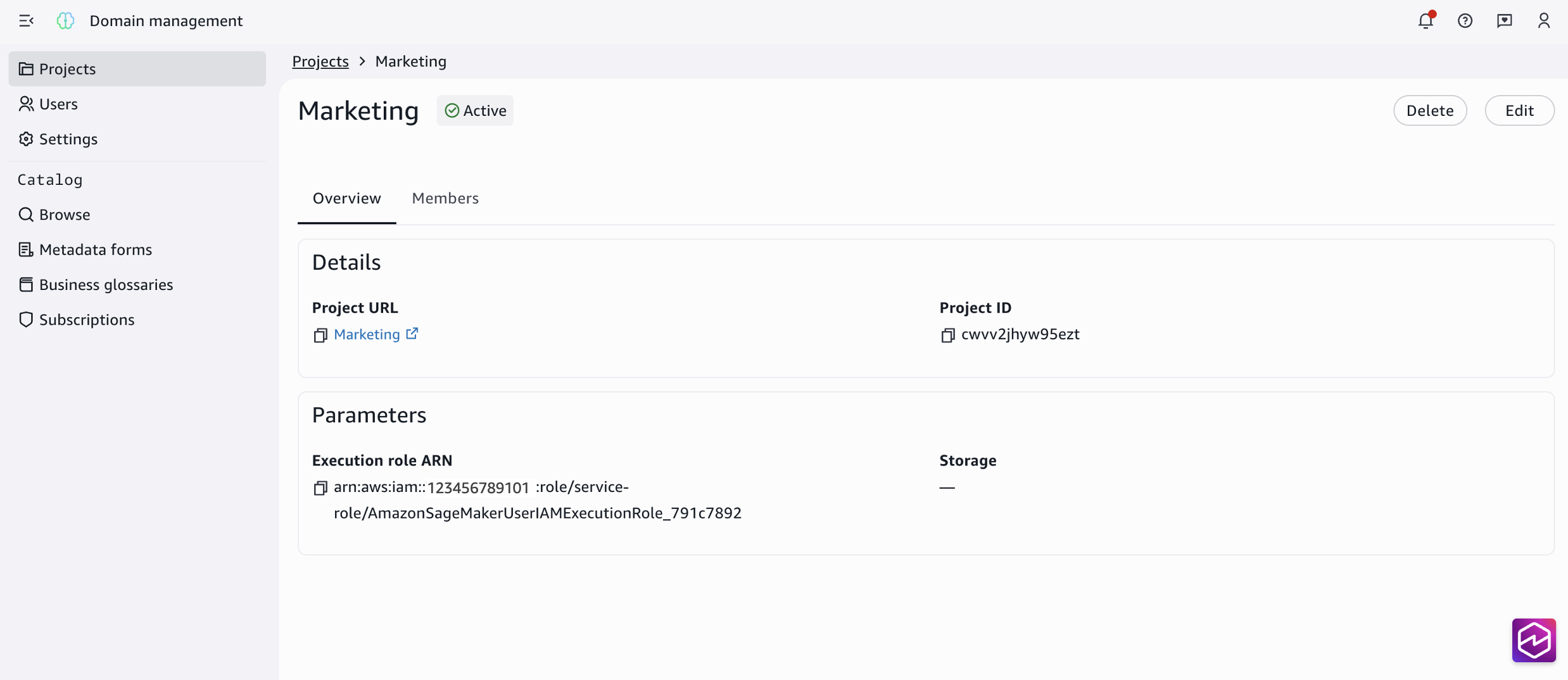Follow the Projects breadcrumb link
This screenshot has width=1568, height=680.
[320, 61]
